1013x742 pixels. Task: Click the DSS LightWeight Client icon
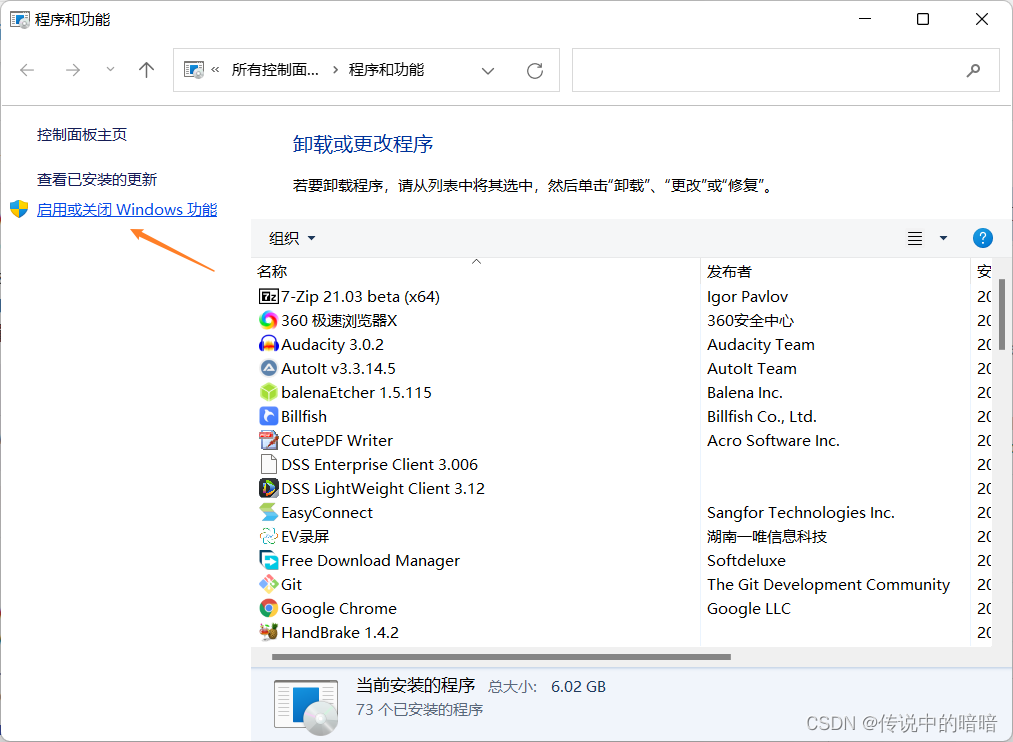coord(268,488)
